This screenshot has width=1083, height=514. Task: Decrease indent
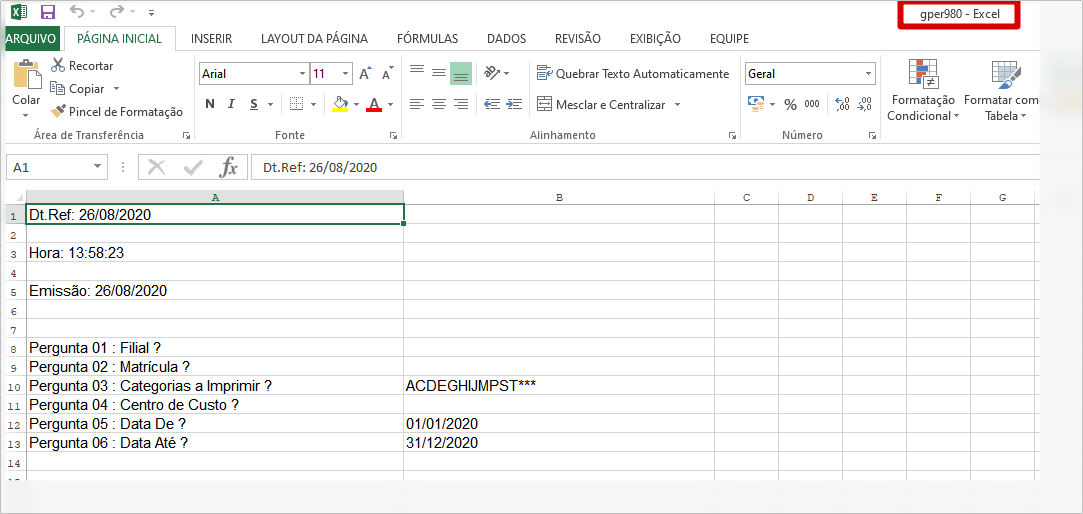pyautogui.click(x=492, y=104)
